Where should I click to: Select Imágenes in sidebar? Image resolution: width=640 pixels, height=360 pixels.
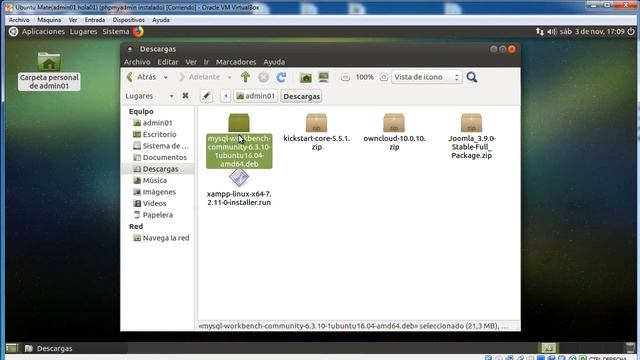(x=158, y=192)
